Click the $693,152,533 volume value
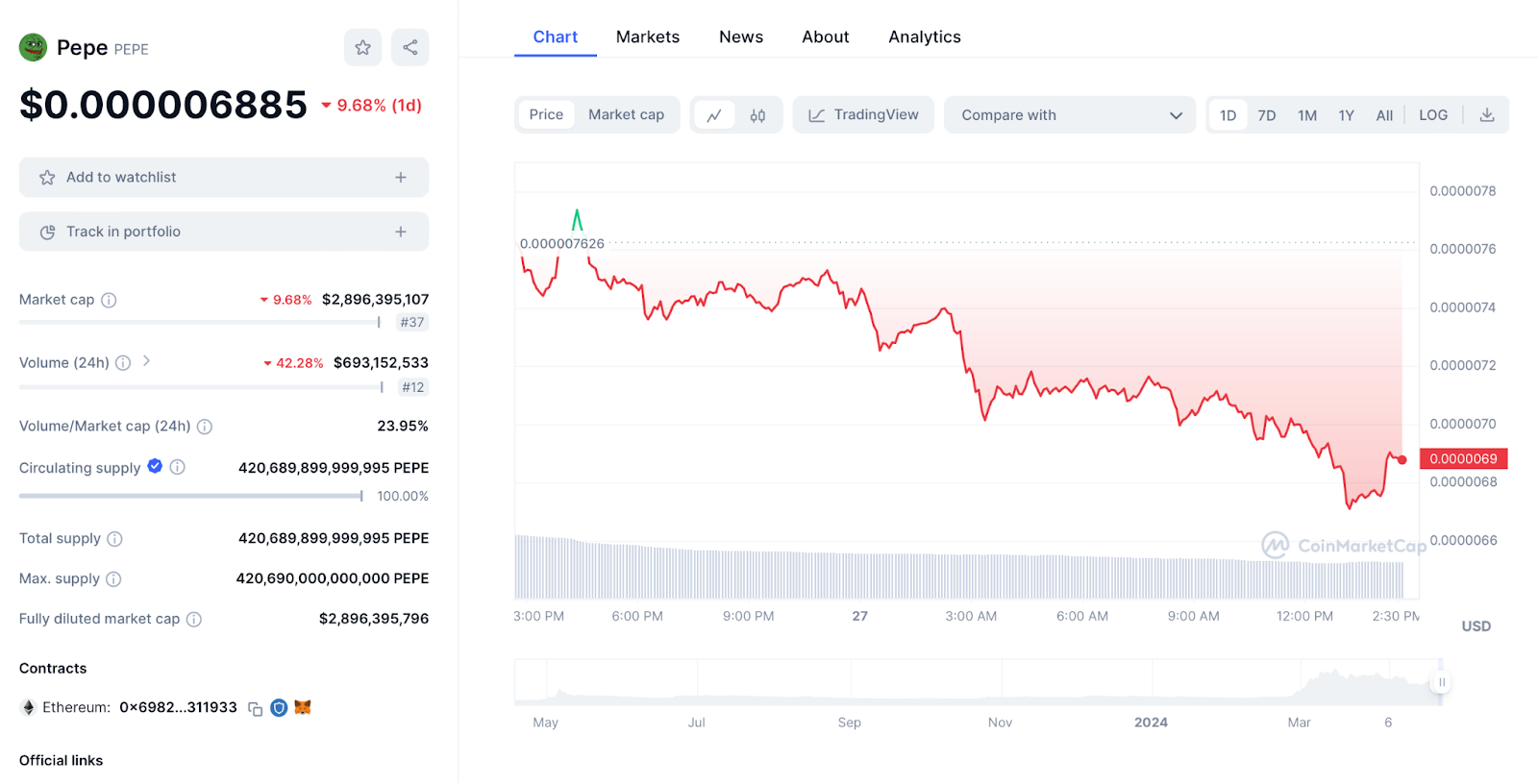The image size is (1538, 784). pyautogui.click(x=381, y=363)
